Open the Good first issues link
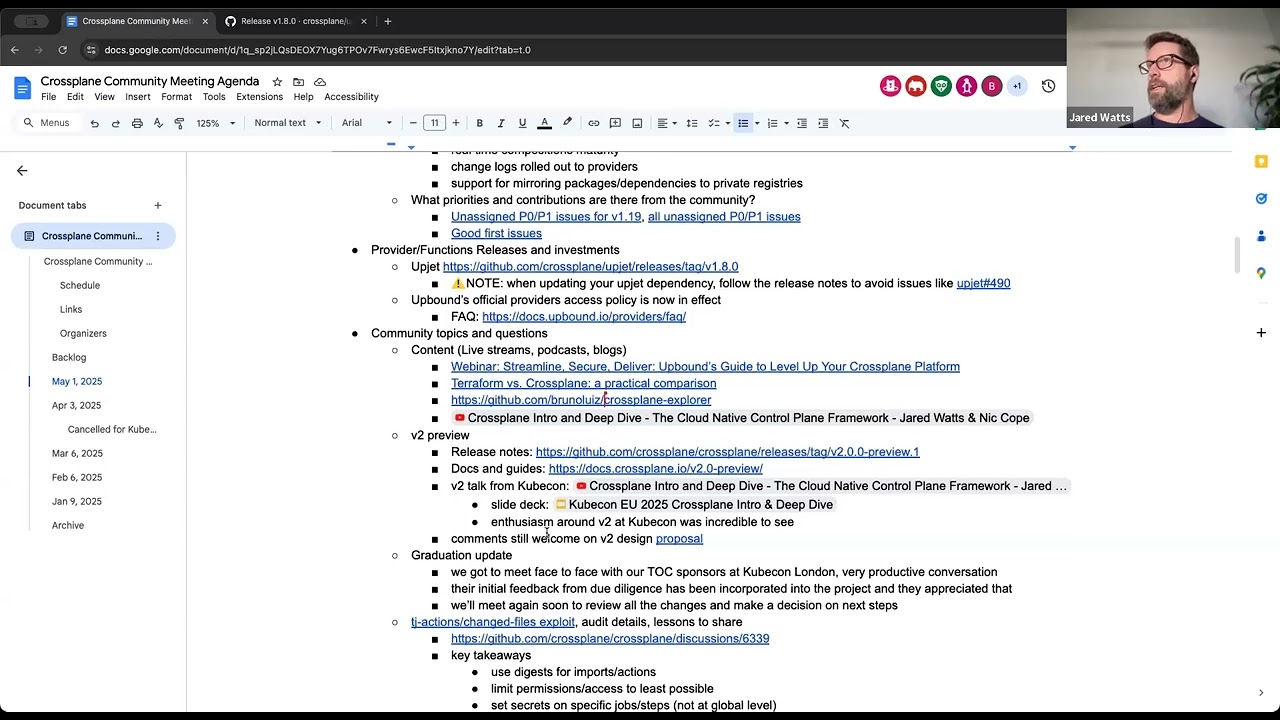The image size is (1280, 720). pyautogui.click(x=496, y=234)
